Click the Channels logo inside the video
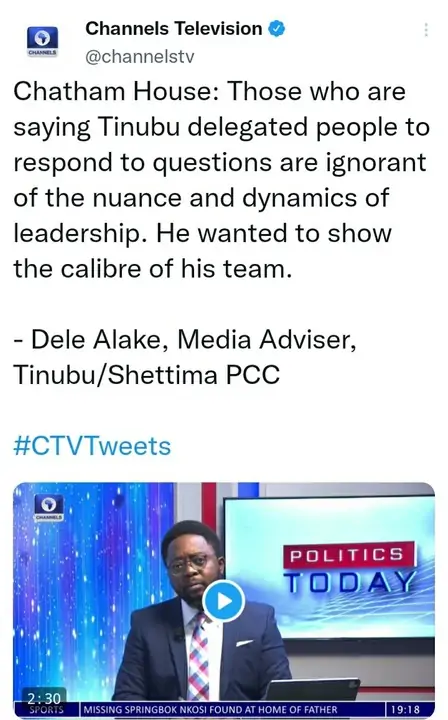 [x=49, y=508]
